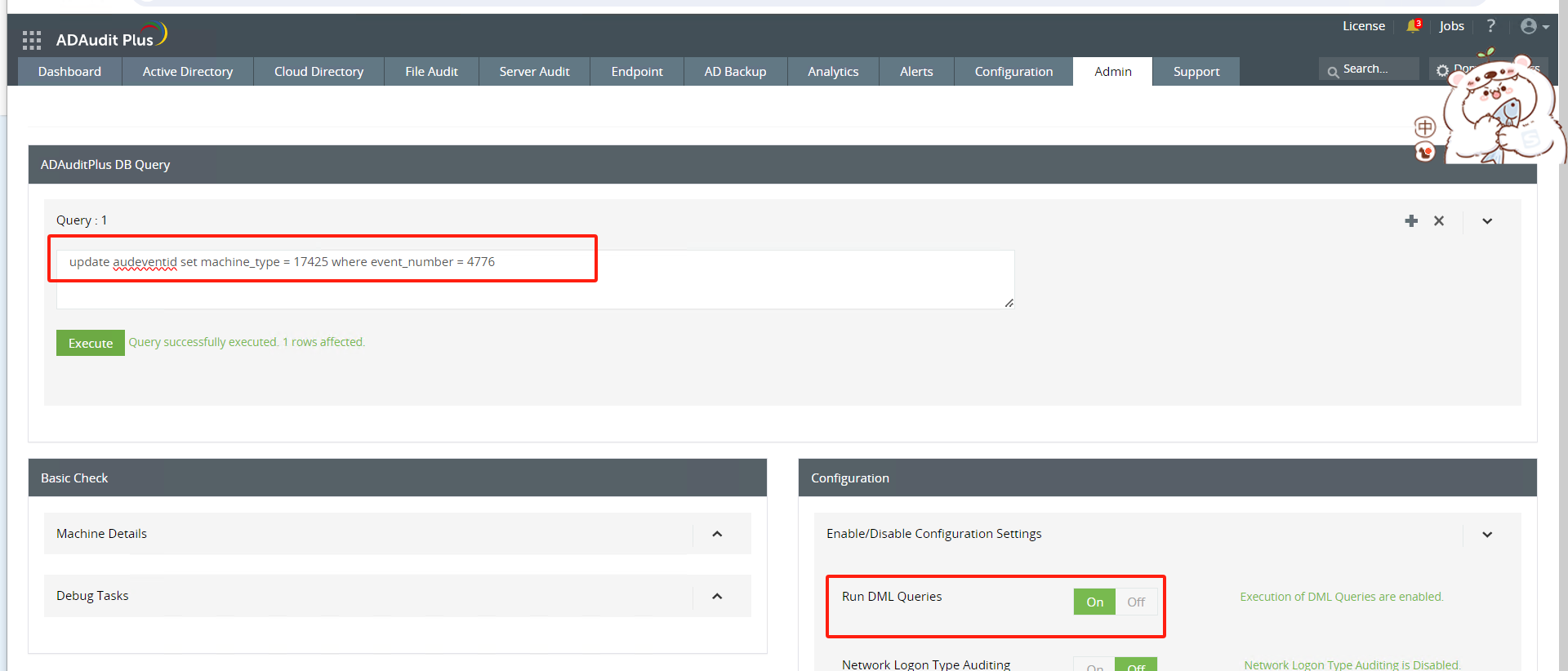1568x671 pixels.
Task: Grab the query textarea resize handle
Action: click(x=1009, y=303)
